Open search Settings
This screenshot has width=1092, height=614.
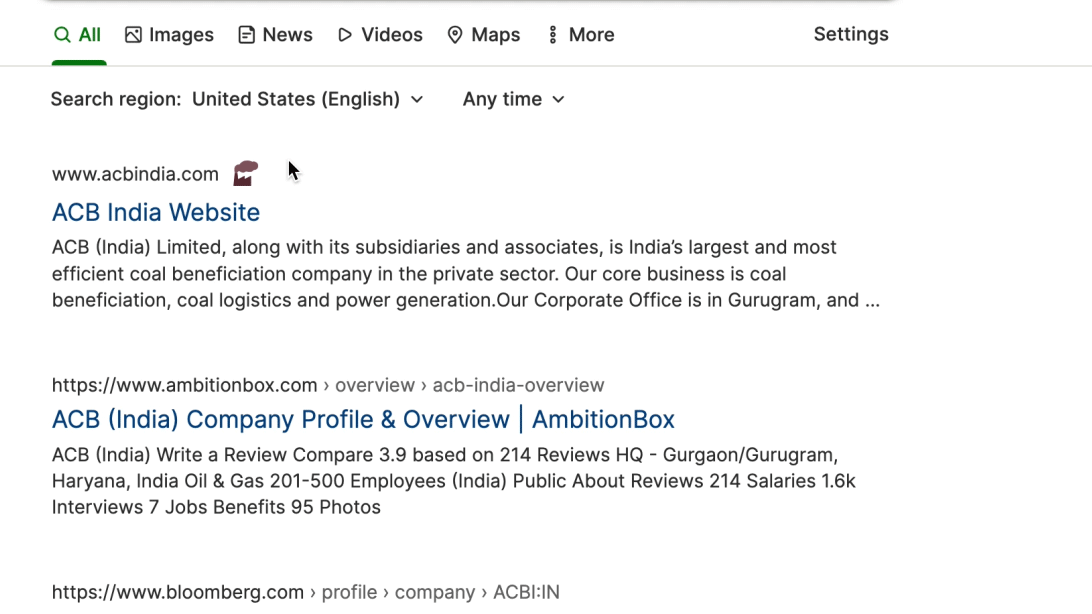pyautogui.click(x=851, y=34)
